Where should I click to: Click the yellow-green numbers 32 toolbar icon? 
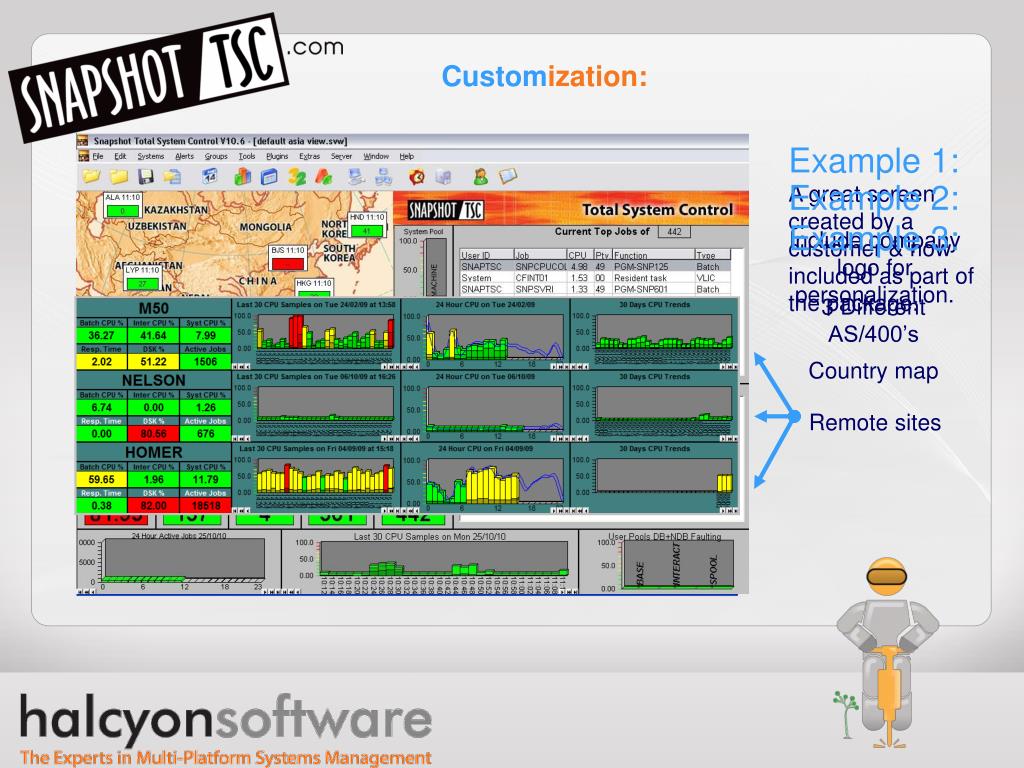click(297, 176)
